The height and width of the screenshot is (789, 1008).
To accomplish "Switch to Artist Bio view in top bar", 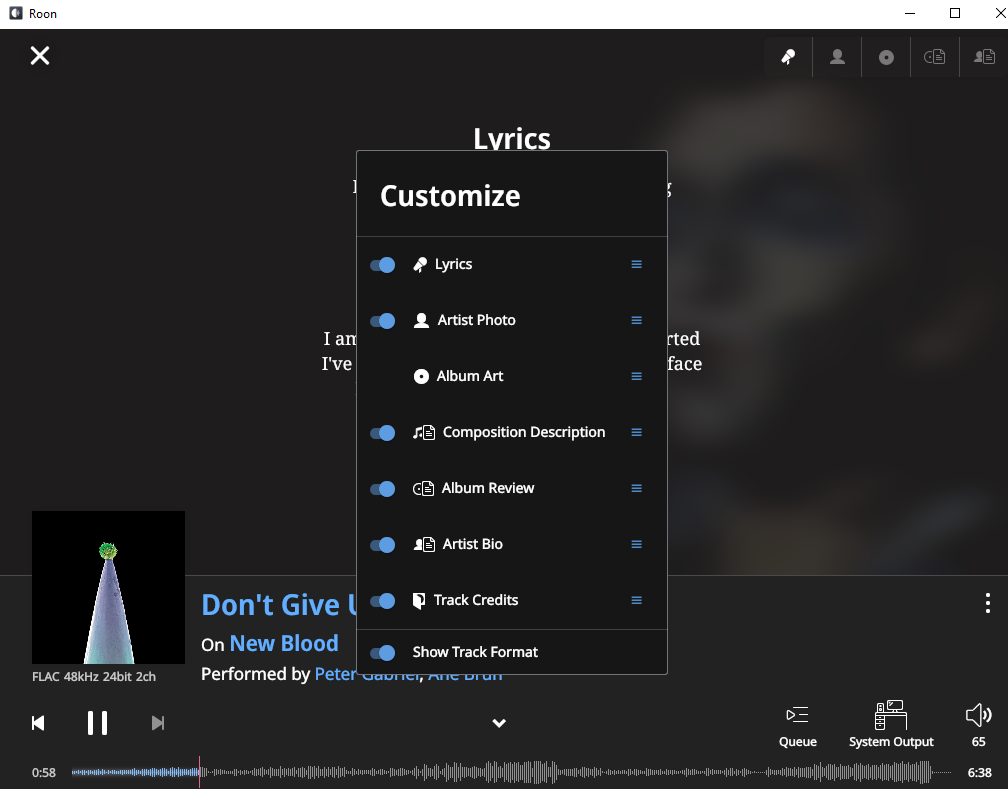I will (984, 57).
